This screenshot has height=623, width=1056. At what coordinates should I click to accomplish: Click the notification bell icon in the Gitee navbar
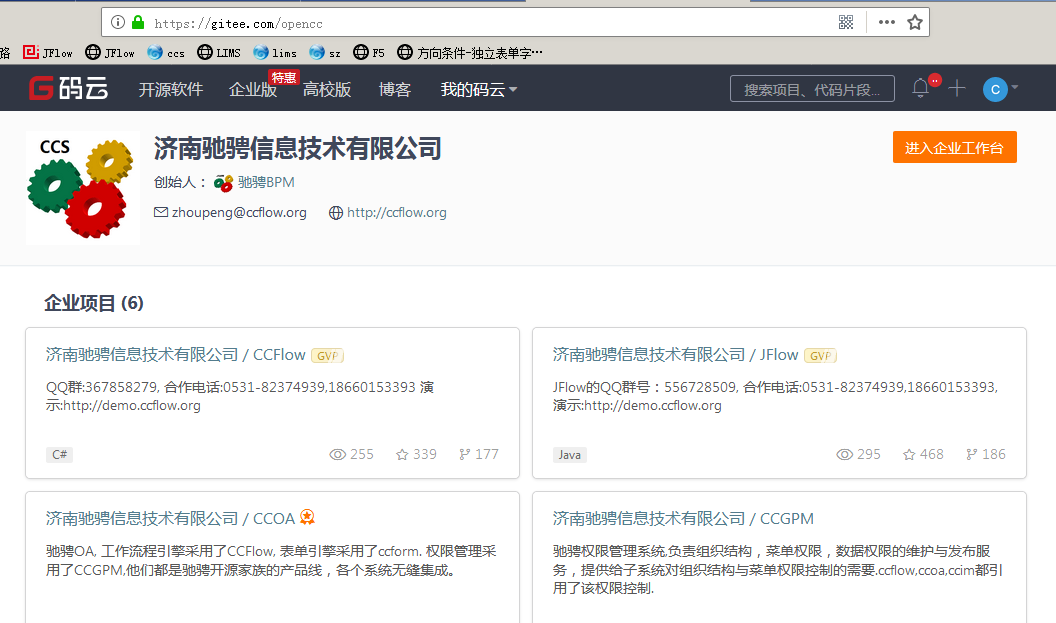[919, 88]
